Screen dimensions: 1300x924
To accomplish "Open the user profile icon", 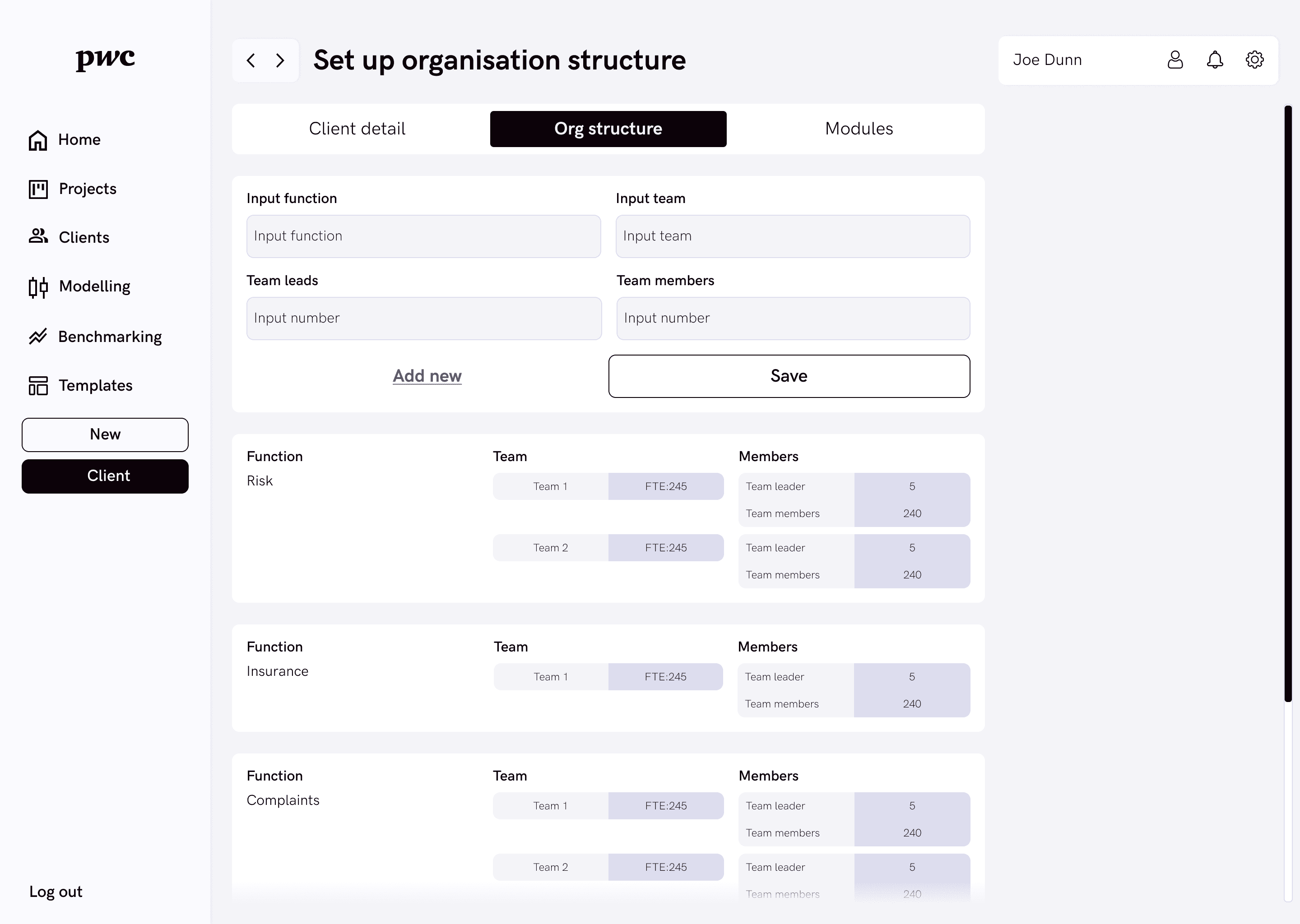I will coord(1175,60).
